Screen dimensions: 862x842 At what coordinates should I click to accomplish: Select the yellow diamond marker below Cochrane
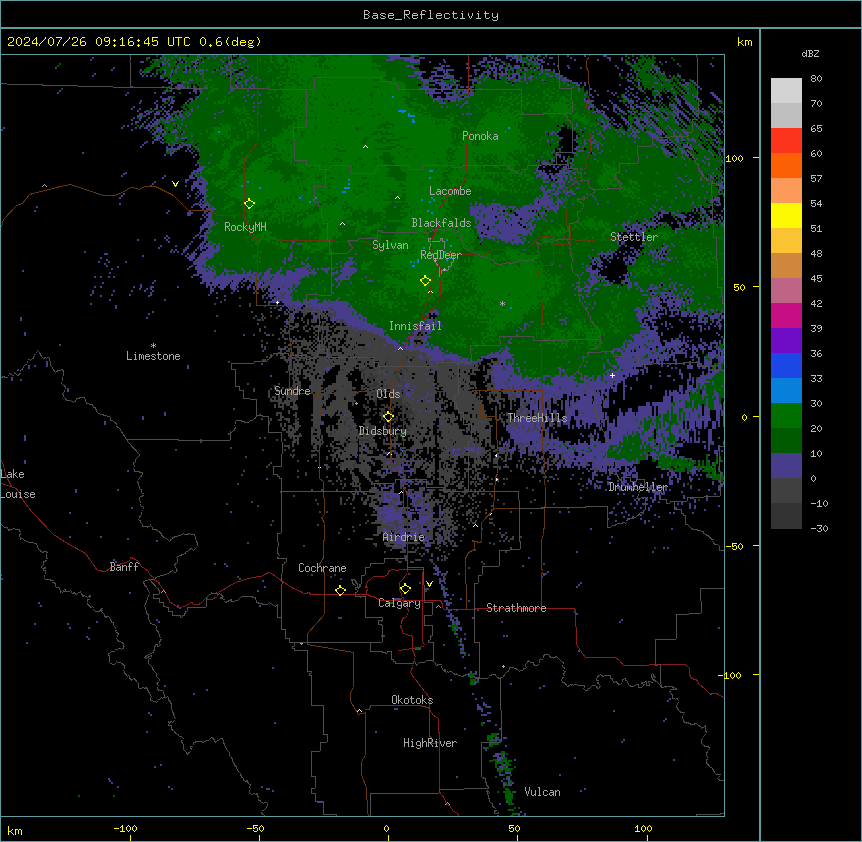click(340, 590)
